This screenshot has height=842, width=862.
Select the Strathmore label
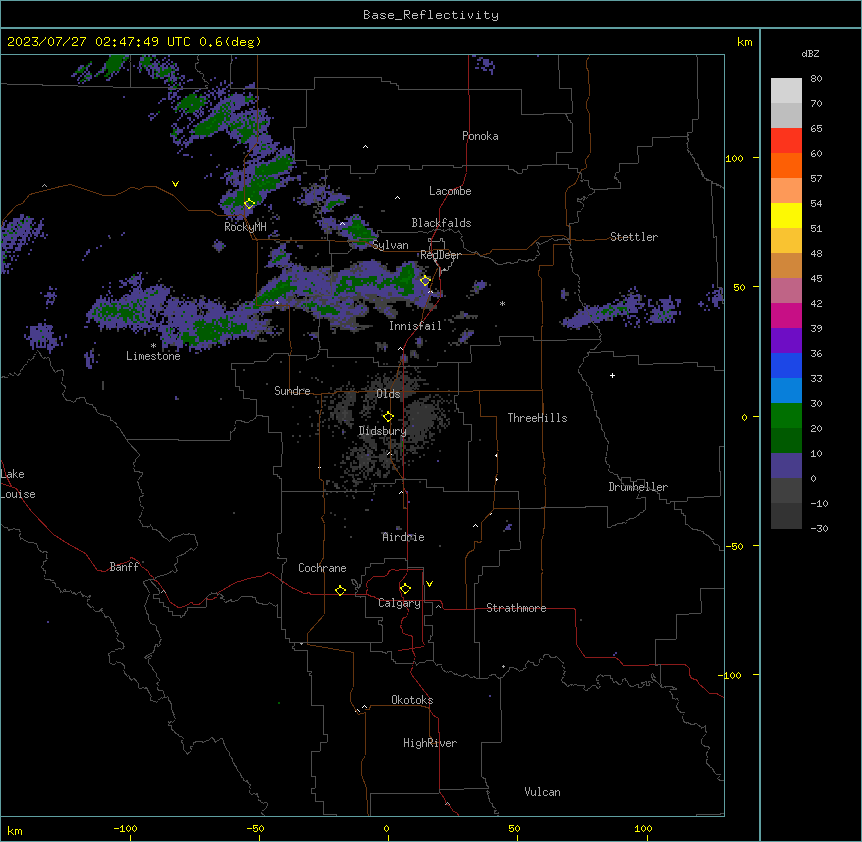pos(516,608)
